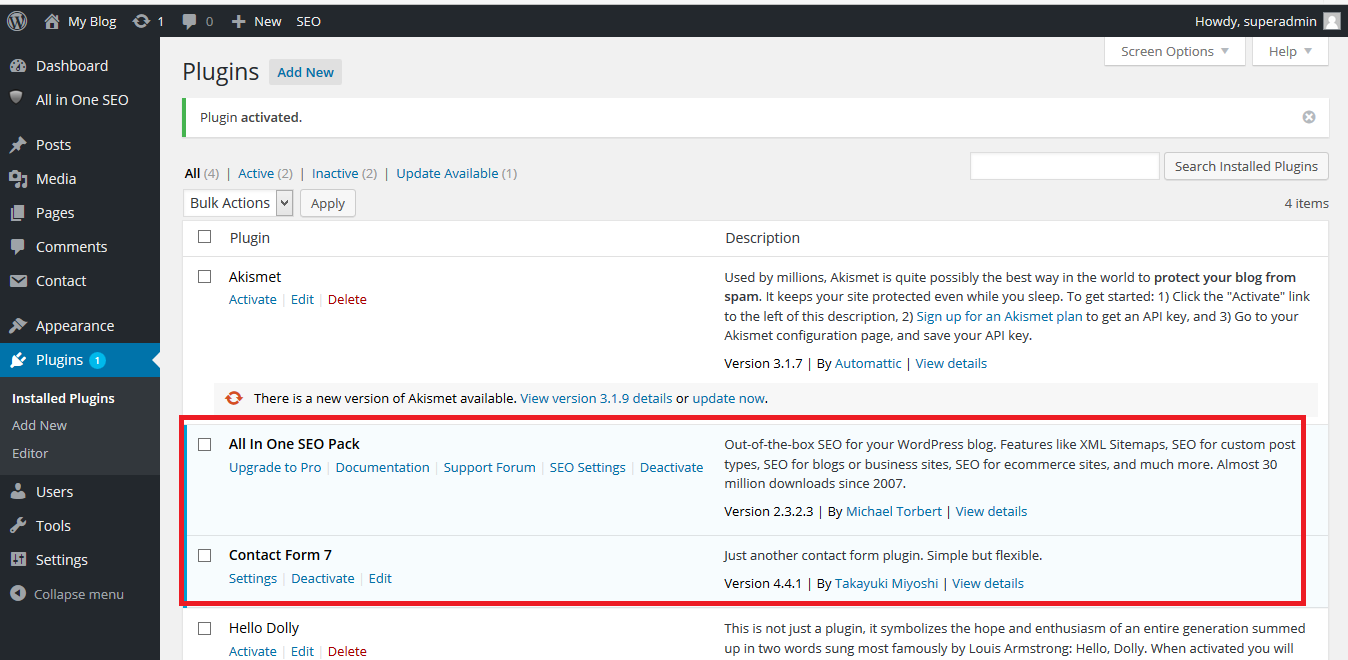1348x660 pixels.
Task: Click the Posts pushpin icon
Action: click(x=18, y=145)
